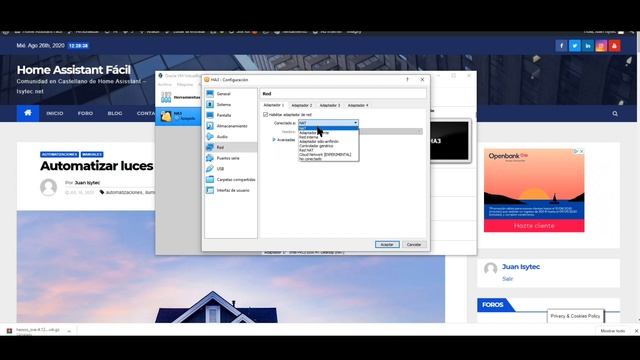
Task: Click the help question mark in Configuración dialog
Action: coord(407,80)
